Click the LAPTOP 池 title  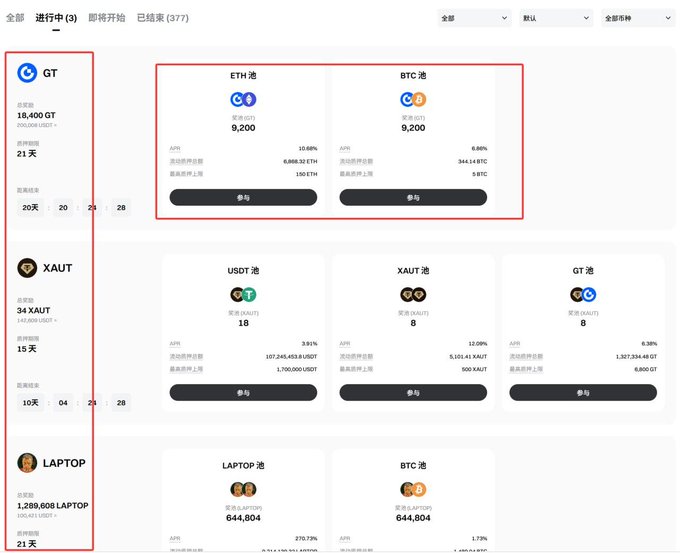point(243,465)
